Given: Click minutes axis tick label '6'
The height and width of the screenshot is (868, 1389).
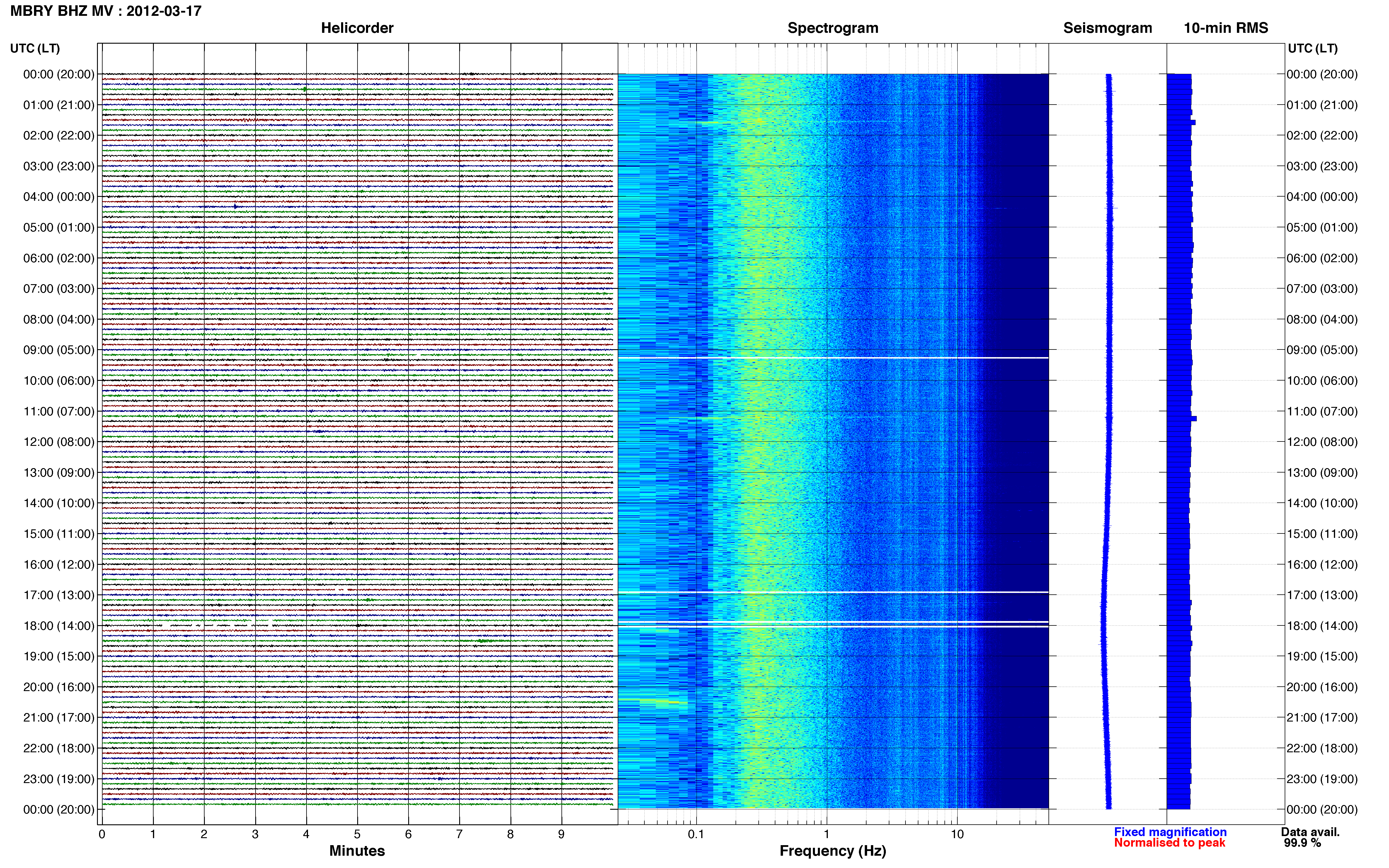Looking at the screenshot, I should [x=408, y=835].
